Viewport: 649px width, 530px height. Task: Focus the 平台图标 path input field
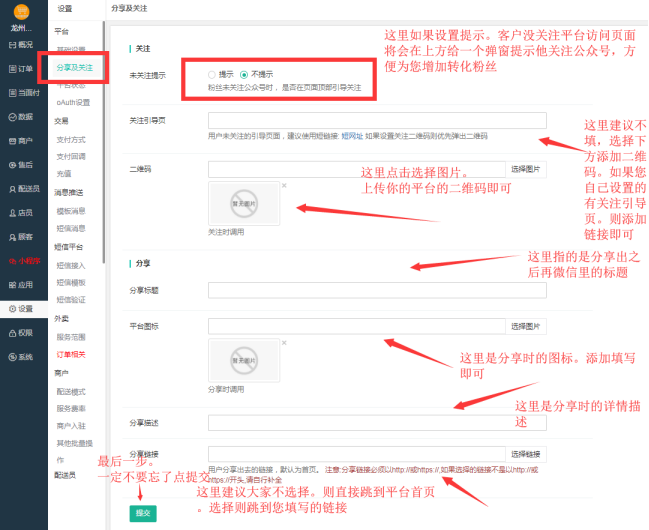tap(357, 326)
